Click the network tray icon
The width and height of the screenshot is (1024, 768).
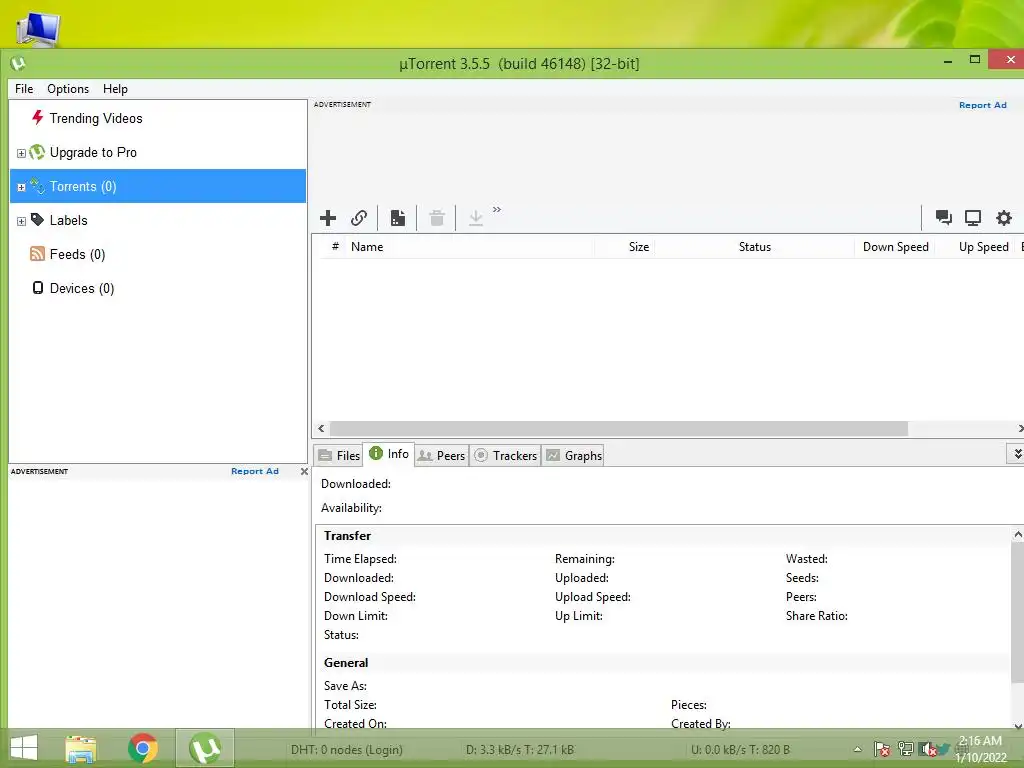pos(905,750)
